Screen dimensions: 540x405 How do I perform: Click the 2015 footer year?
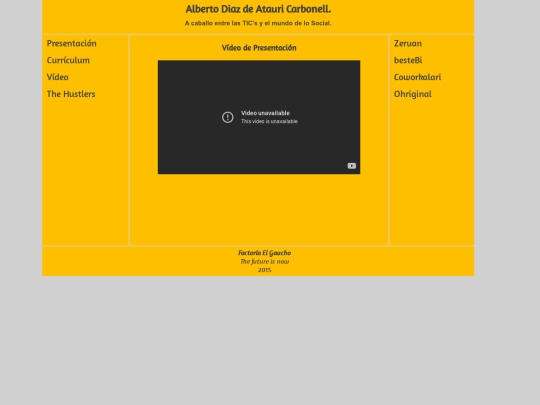[264, 270]
